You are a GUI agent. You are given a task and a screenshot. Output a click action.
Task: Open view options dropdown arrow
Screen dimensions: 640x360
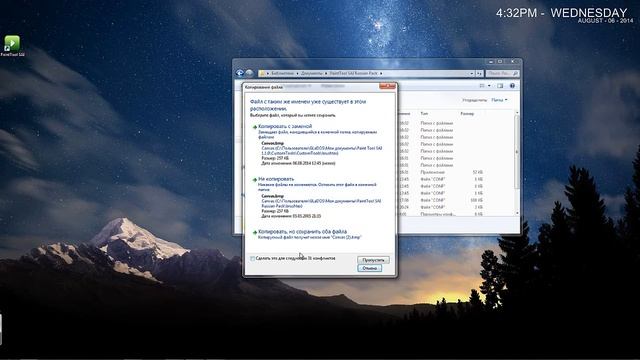(x=489, y=86)
